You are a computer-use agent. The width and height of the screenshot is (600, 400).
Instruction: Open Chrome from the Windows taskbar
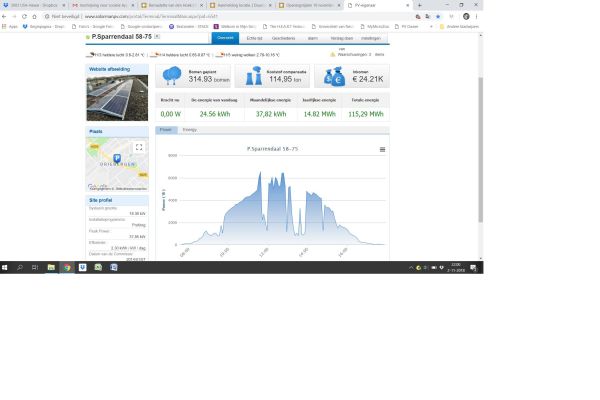[x=67, y=268]
